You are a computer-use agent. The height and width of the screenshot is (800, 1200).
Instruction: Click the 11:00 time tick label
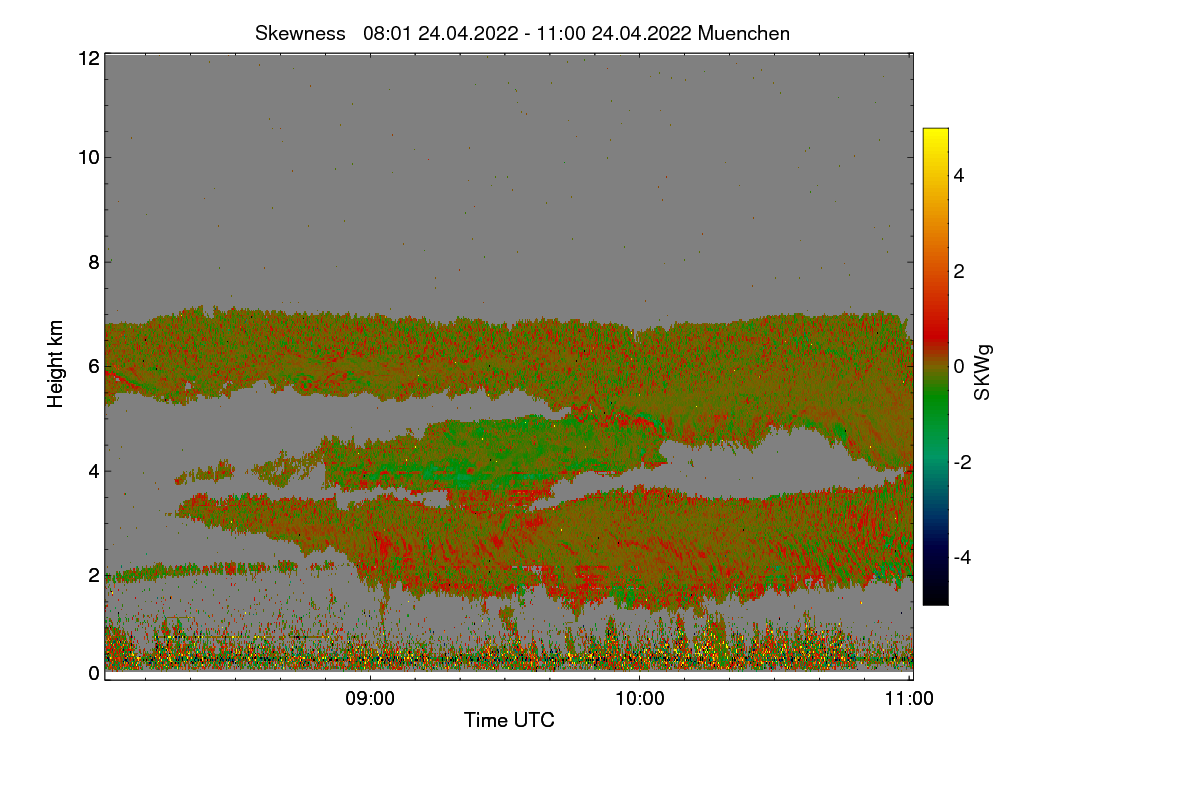pos(910,699)
